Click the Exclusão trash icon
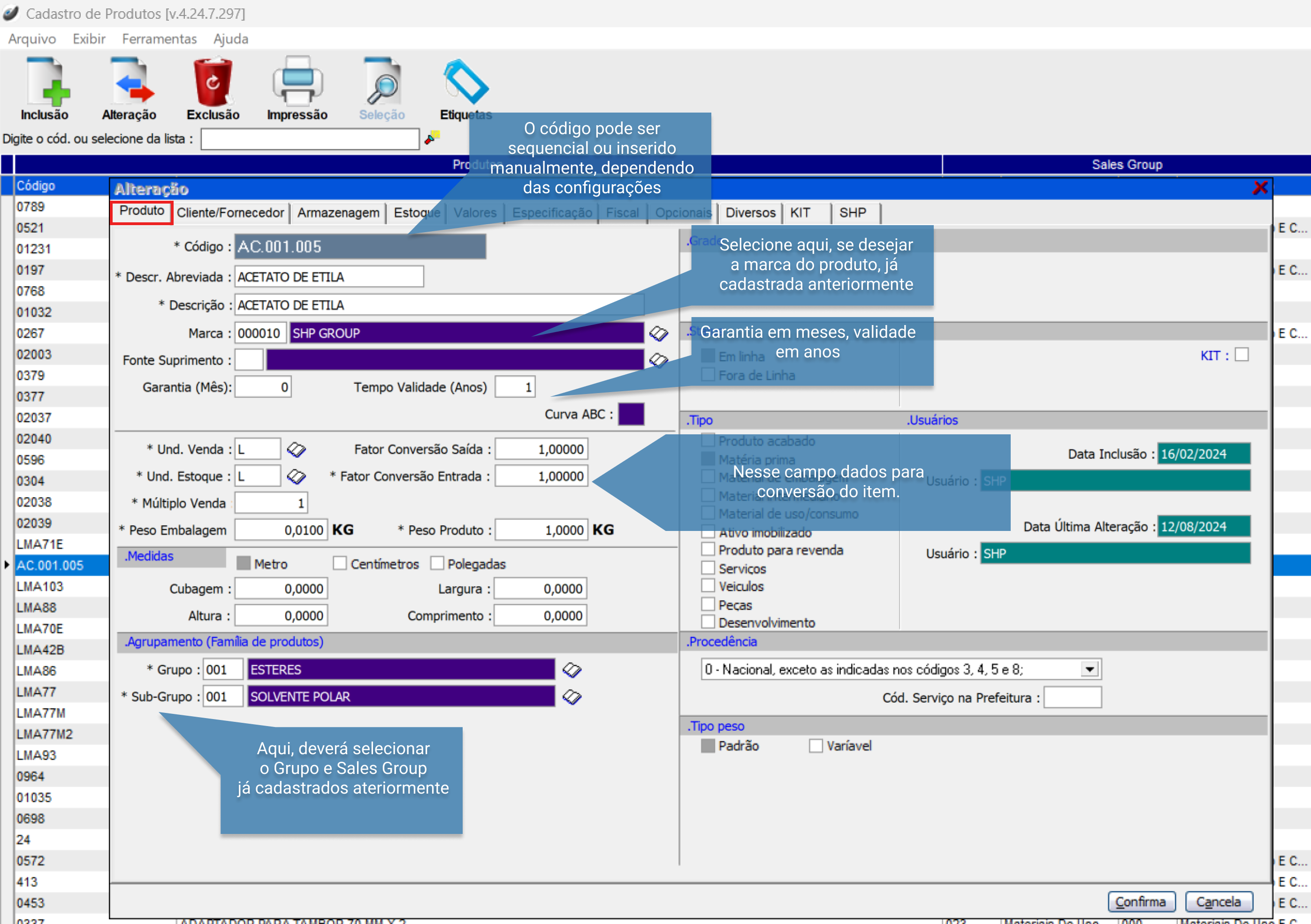 213,83
